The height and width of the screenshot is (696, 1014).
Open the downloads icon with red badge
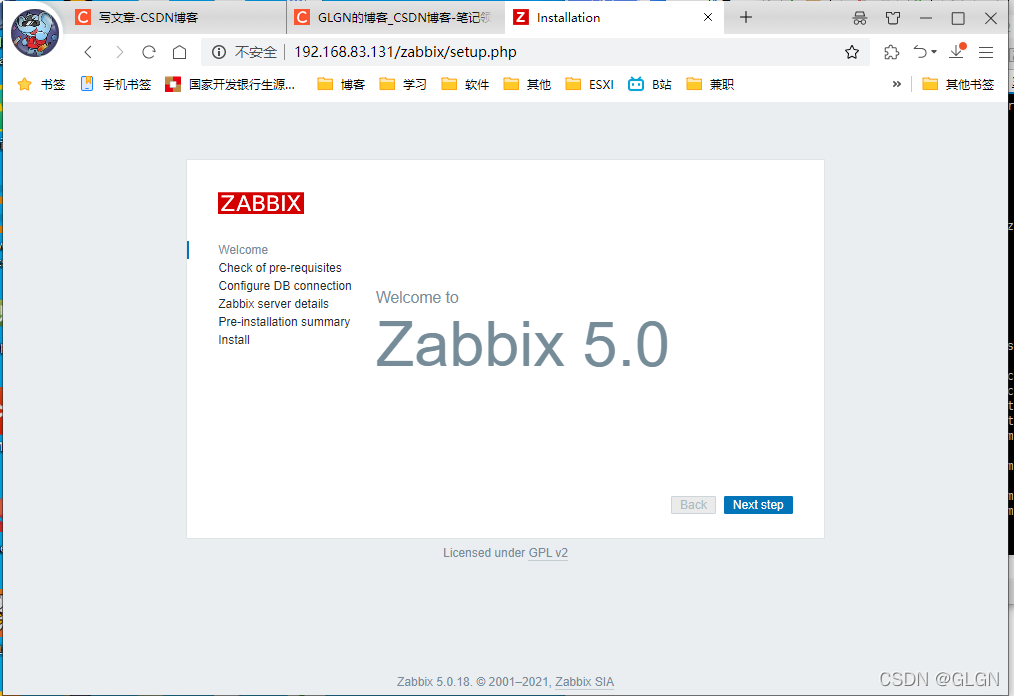coord(957,51)
